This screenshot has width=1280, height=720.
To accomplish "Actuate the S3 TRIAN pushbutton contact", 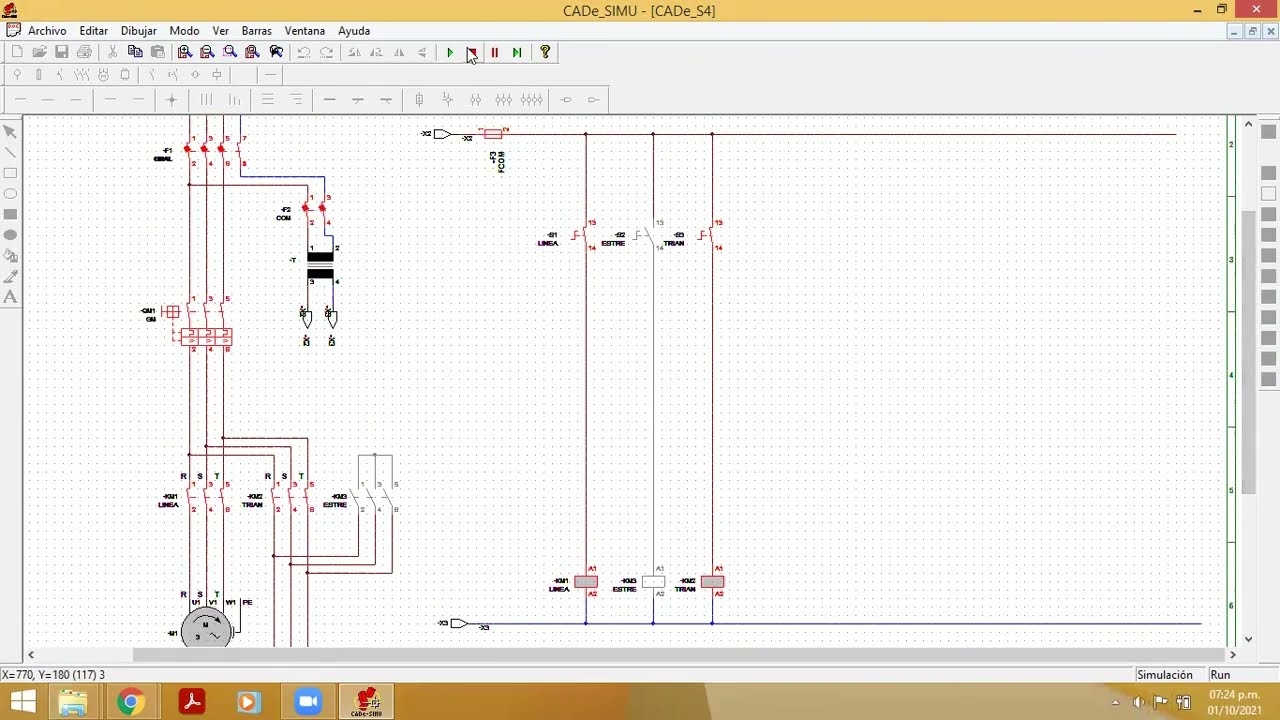I will click(x=708, y=236).
